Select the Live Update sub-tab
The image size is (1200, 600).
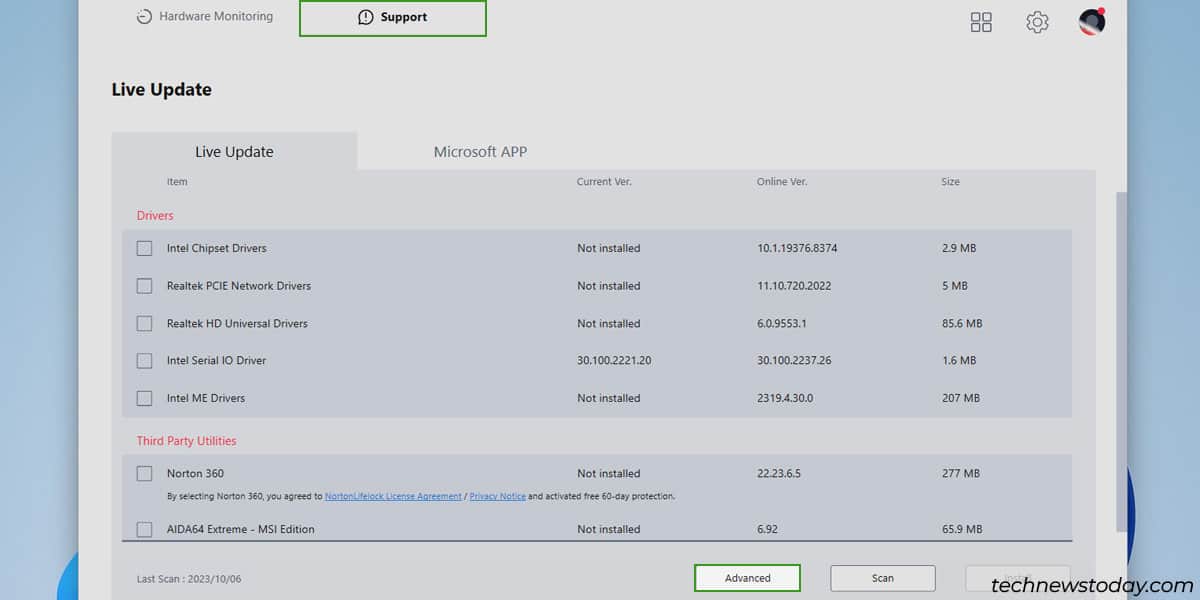234,152
